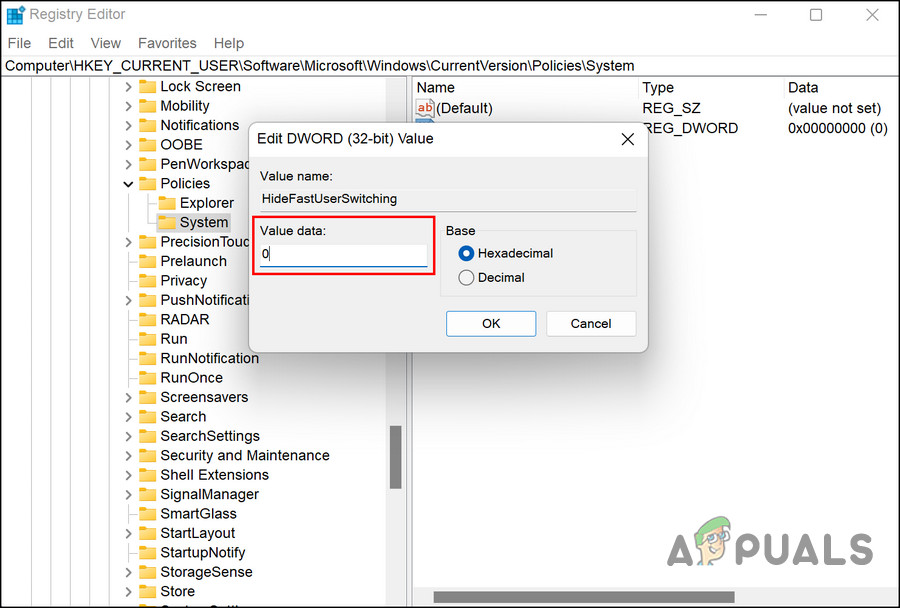Click inside the Value data input box
Viewport: 900px width, 608px height.
click(343, 254)
